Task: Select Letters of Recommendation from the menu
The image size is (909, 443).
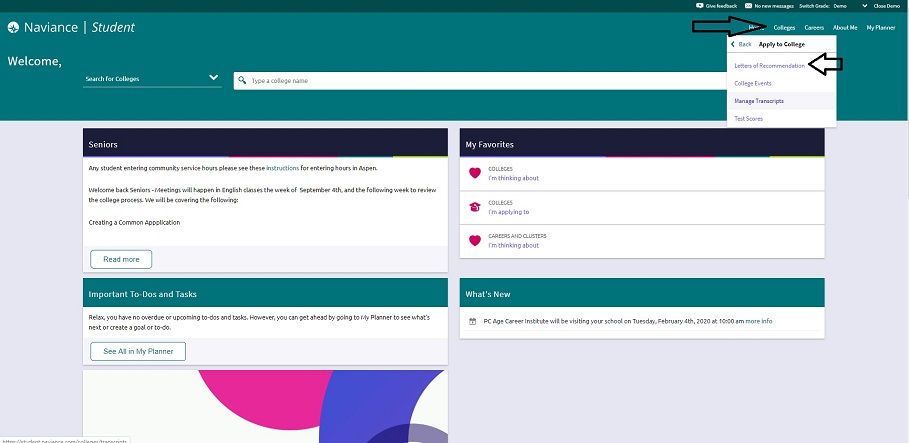Action: pos(769,66)
